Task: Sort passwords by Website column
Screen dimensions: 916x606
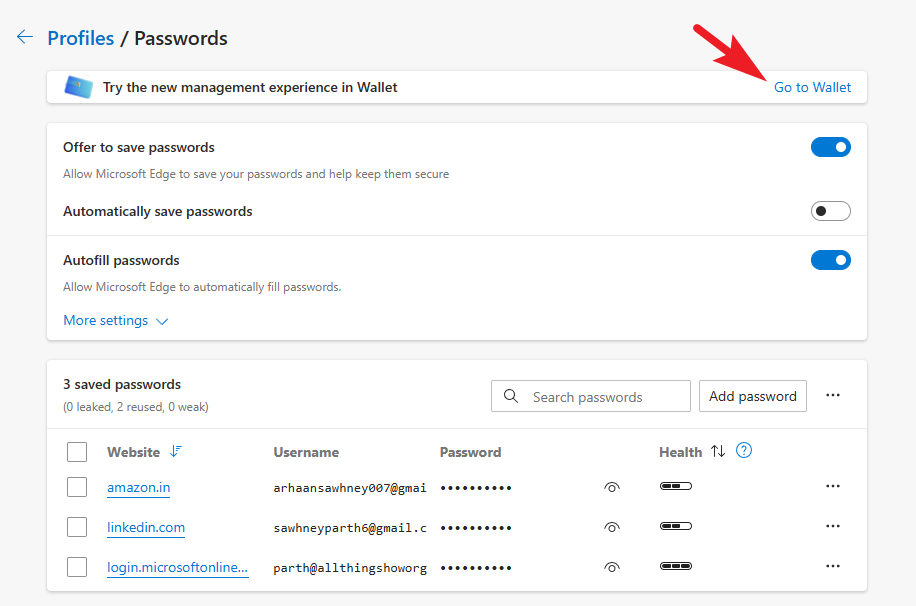Action: [134, 451]
